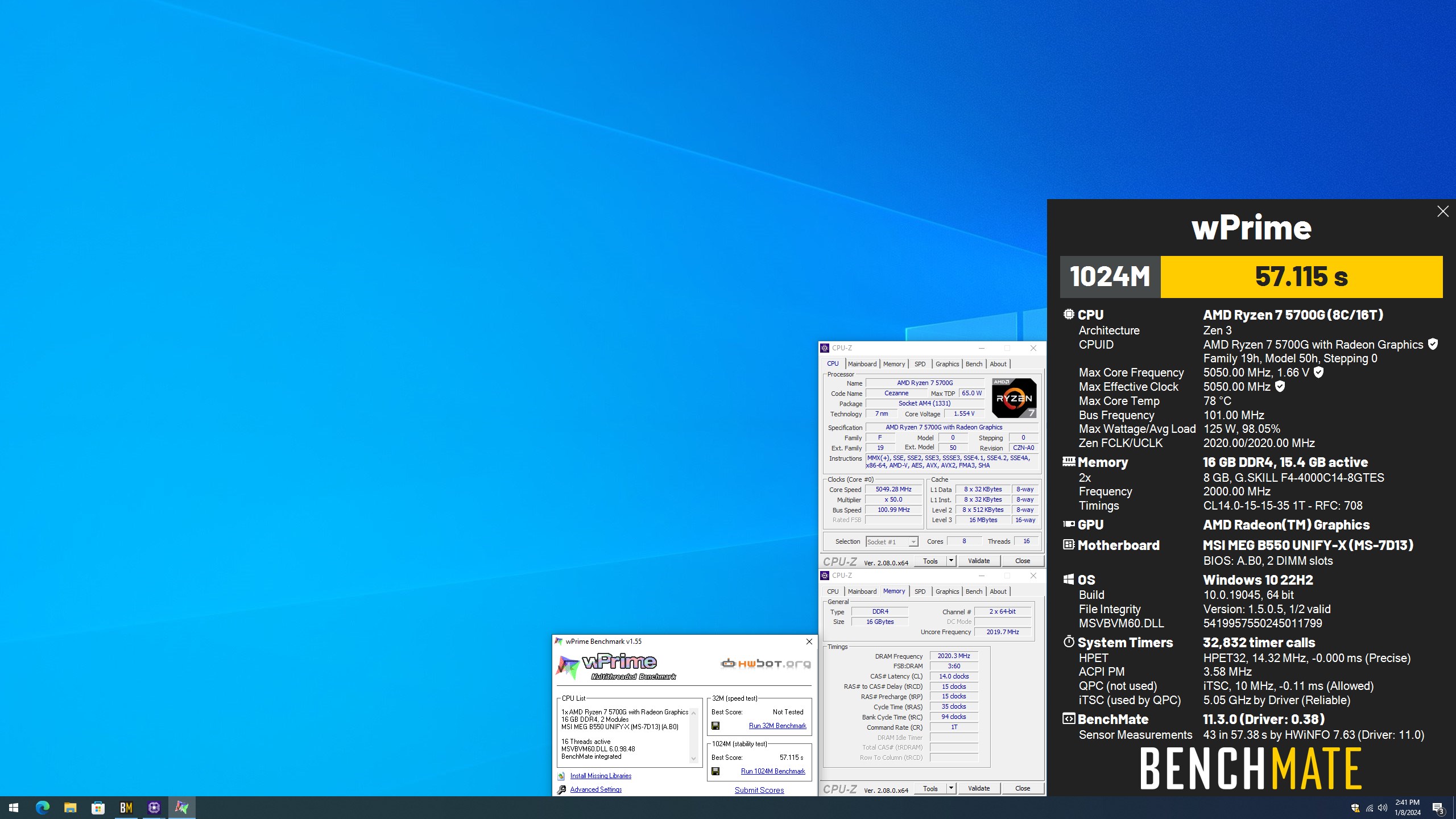Viewport: 1456px width, 819px height.
Task: Switch to Memory tab in upper CPU-Z
Action: (894, 364)
